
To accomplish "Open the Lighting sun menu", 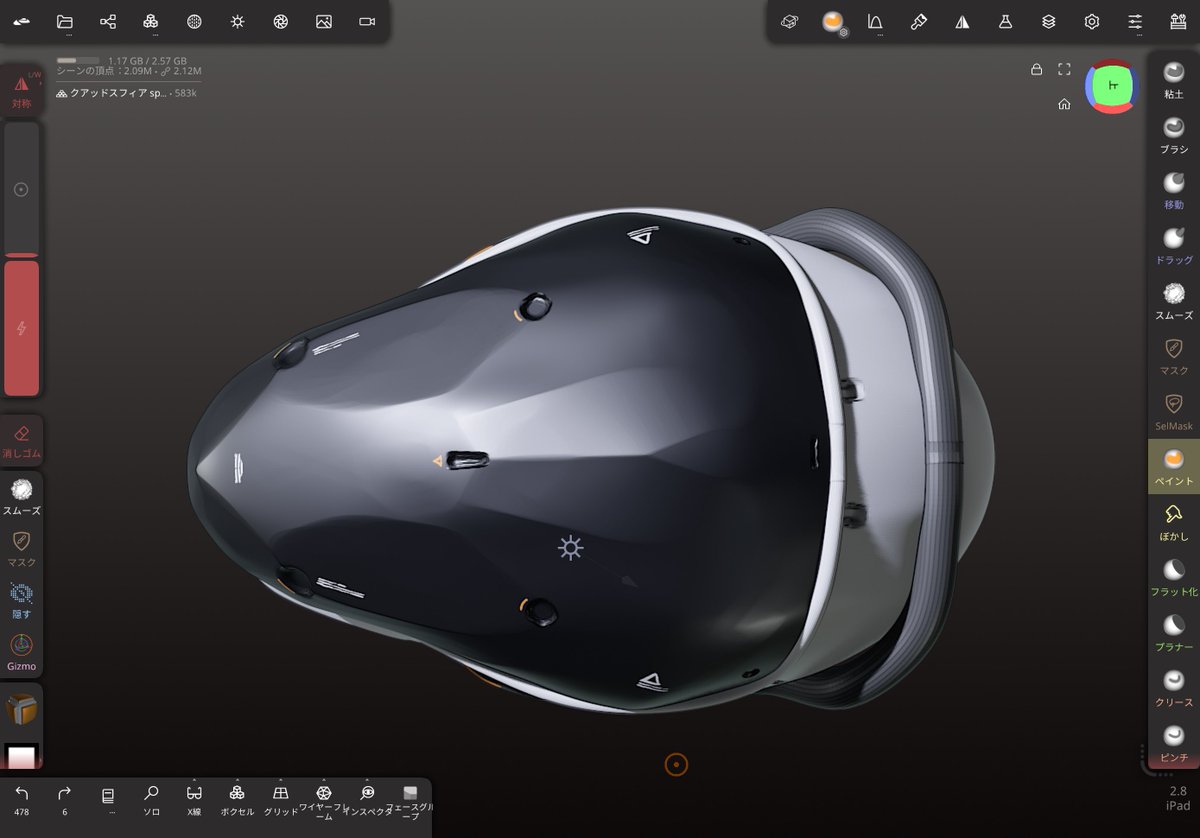I will click(237, 21).
